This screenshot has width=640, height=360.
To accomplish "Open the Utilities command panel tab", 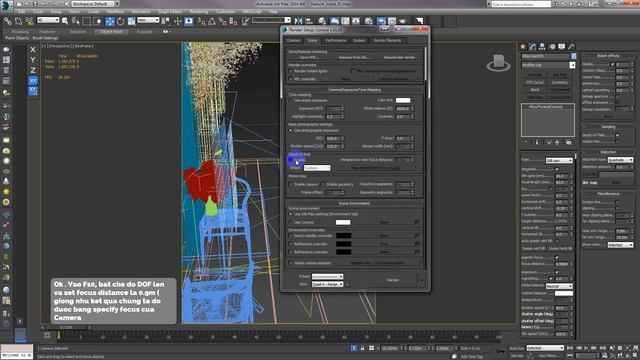I will coord(571,47).
